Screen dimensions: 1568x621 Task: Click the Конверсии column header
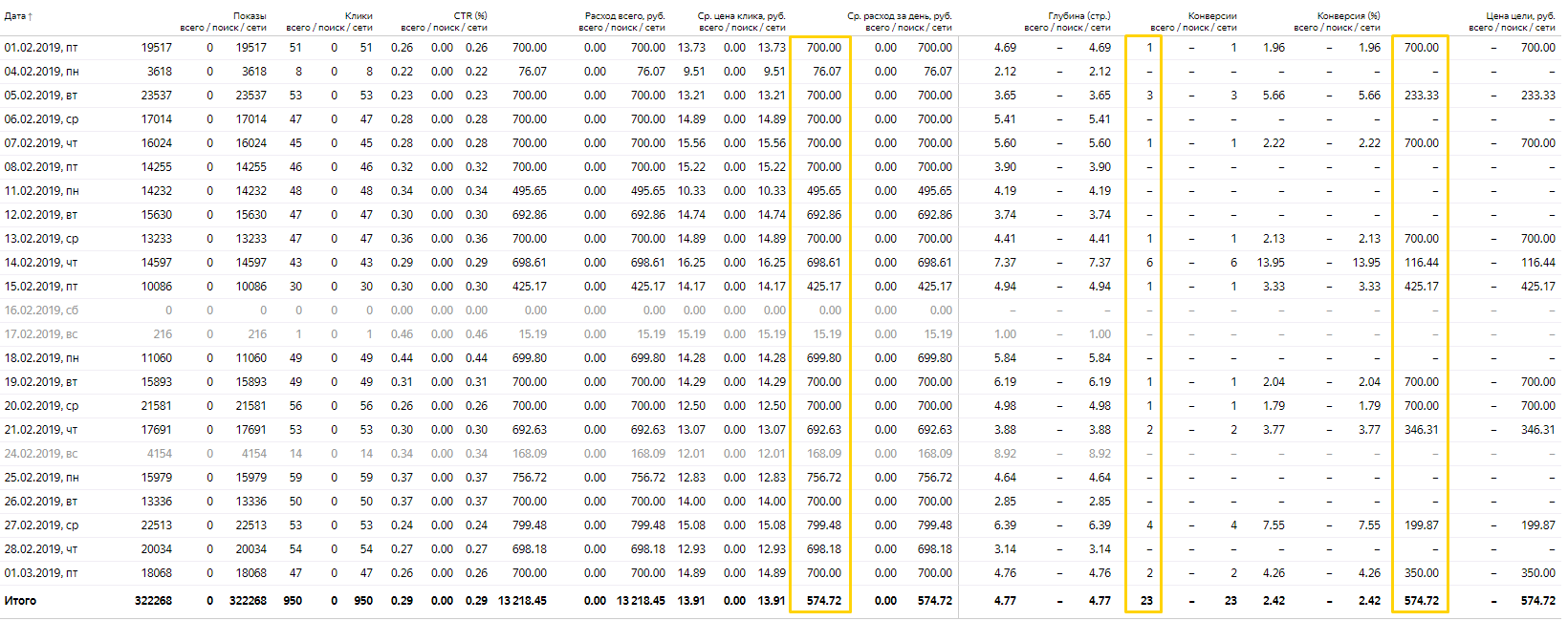pos(1212,16)
